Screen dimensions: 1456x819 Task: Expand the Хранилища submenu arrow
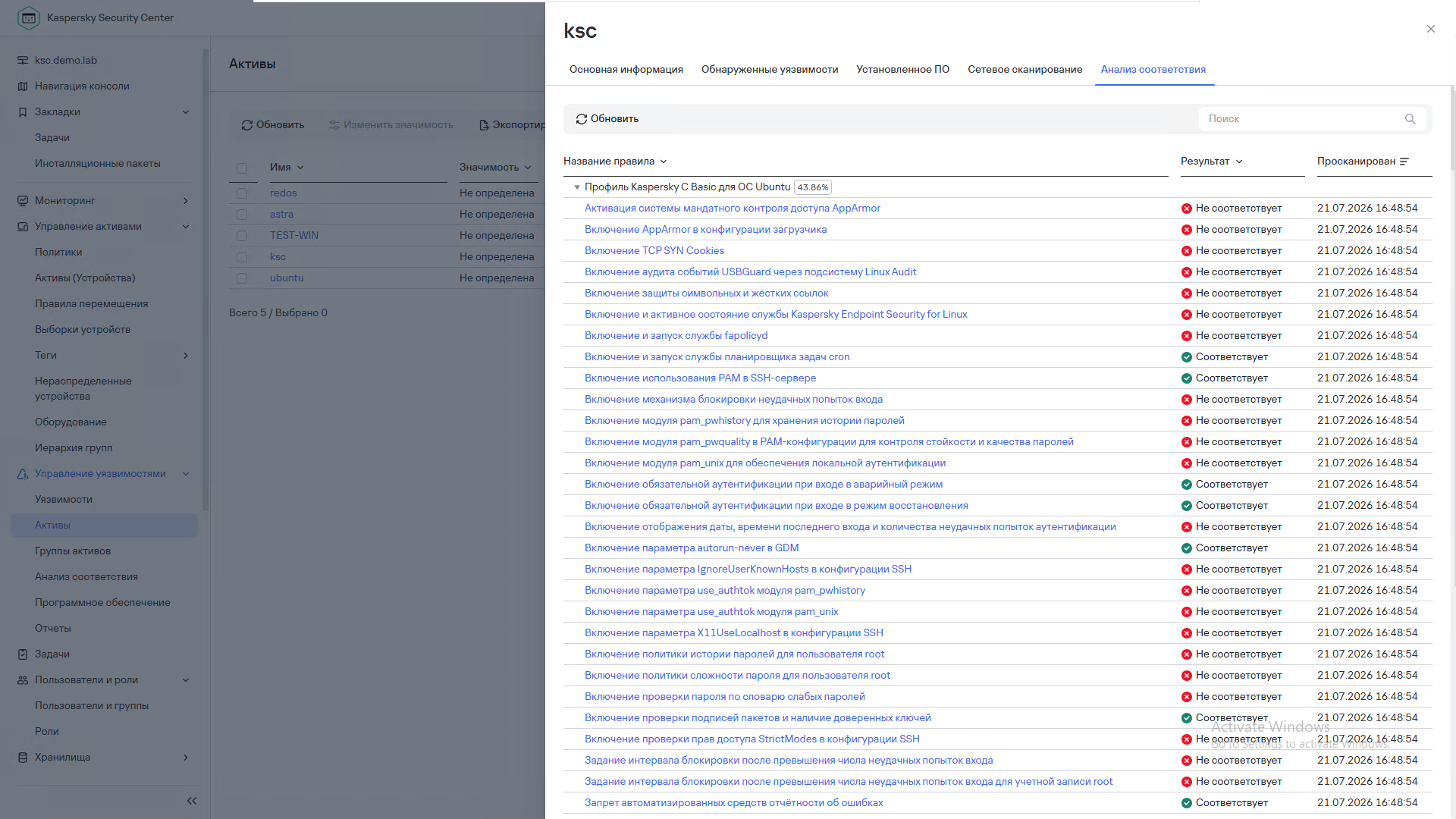point(186,758)
